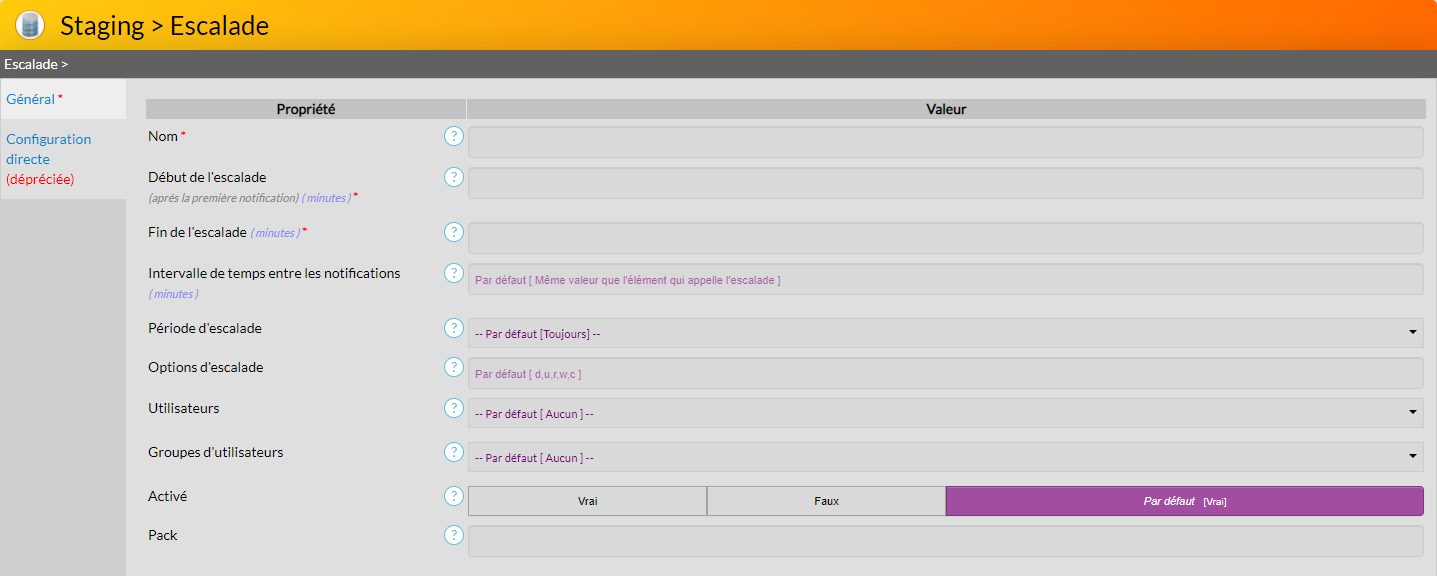Switch to the Général tab
The image size is (1437, 576).
(31, 99)
